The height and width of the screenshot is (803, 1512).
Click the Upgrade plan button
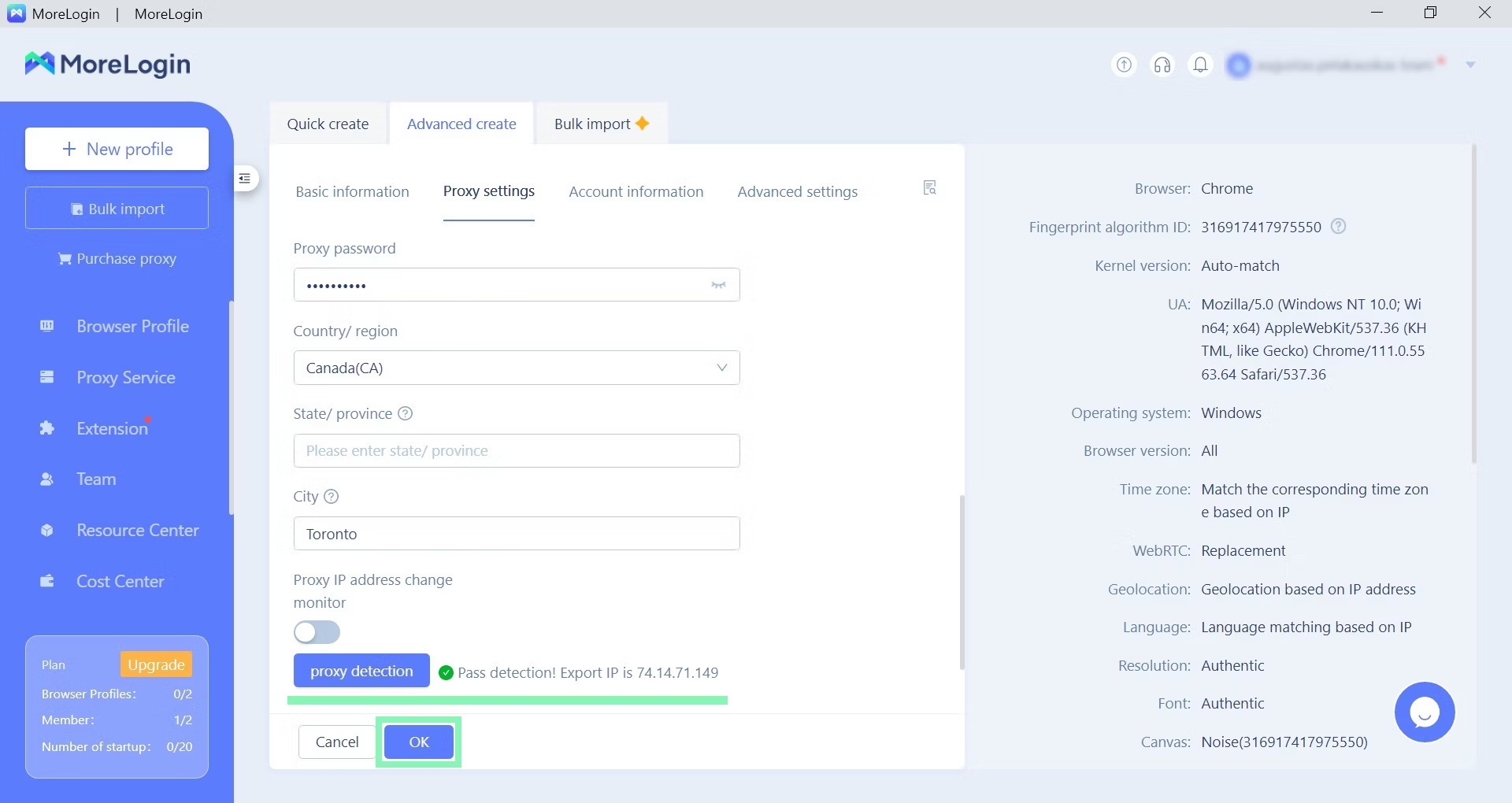click(x=156, y=664)
